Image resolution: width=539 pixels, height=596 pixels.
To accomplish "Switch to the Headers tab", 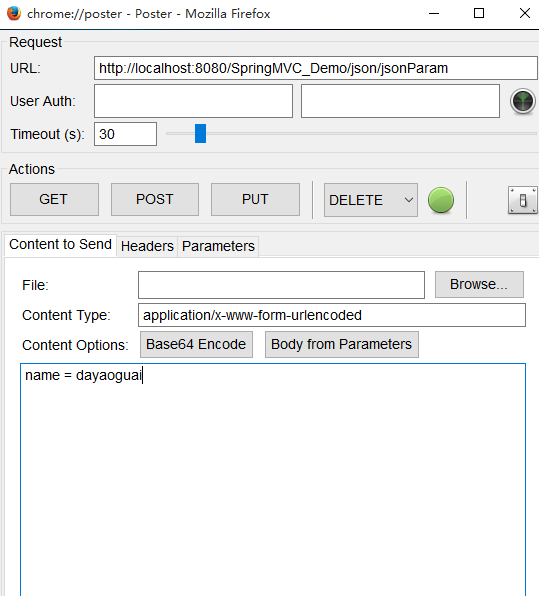I will (147, 246).
